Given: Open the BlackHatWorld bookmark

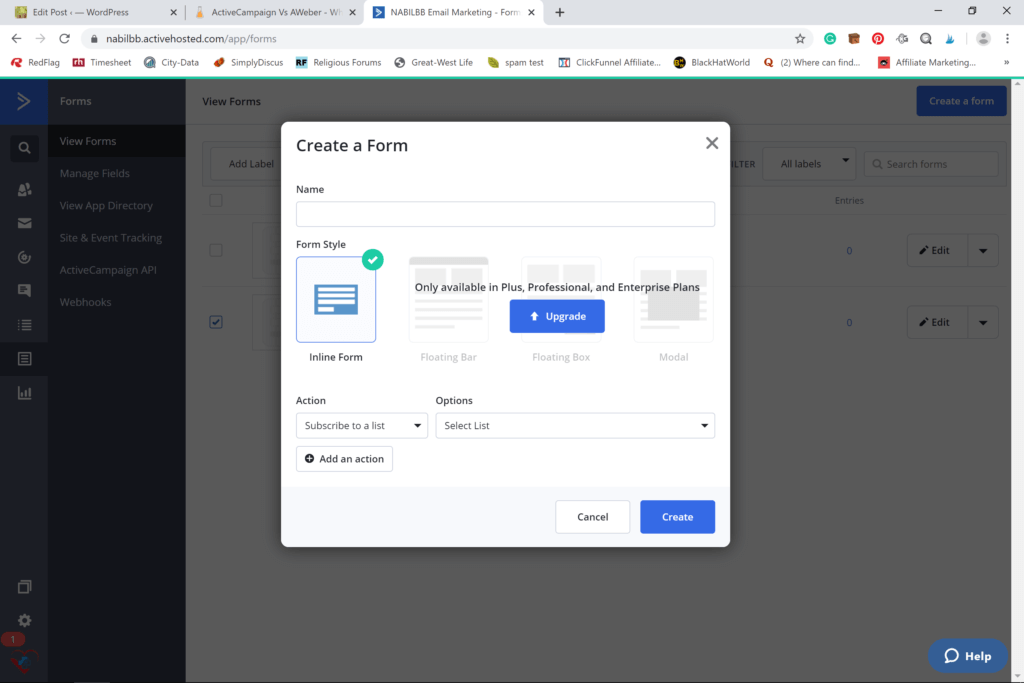Looking at the screenshot, I should click(x=712, y=63).
